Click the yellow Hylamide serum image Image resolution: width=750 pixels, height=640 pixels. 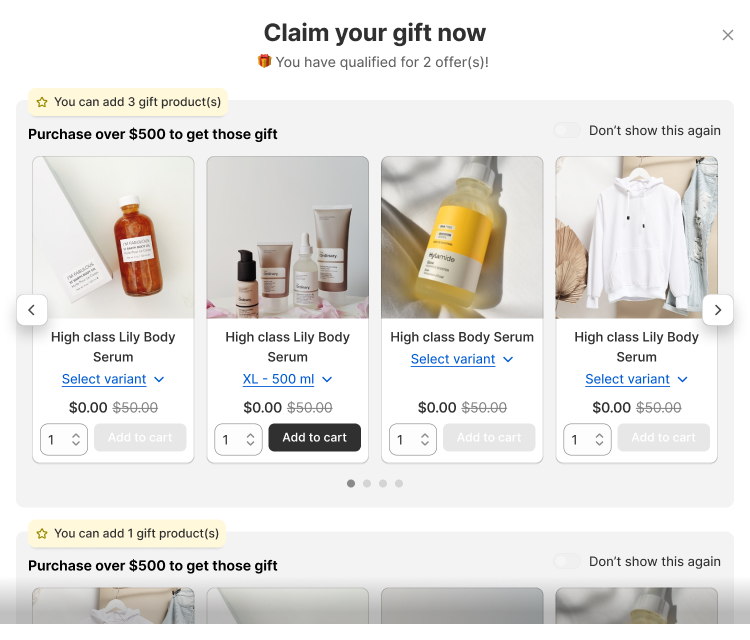pos(462,237)
